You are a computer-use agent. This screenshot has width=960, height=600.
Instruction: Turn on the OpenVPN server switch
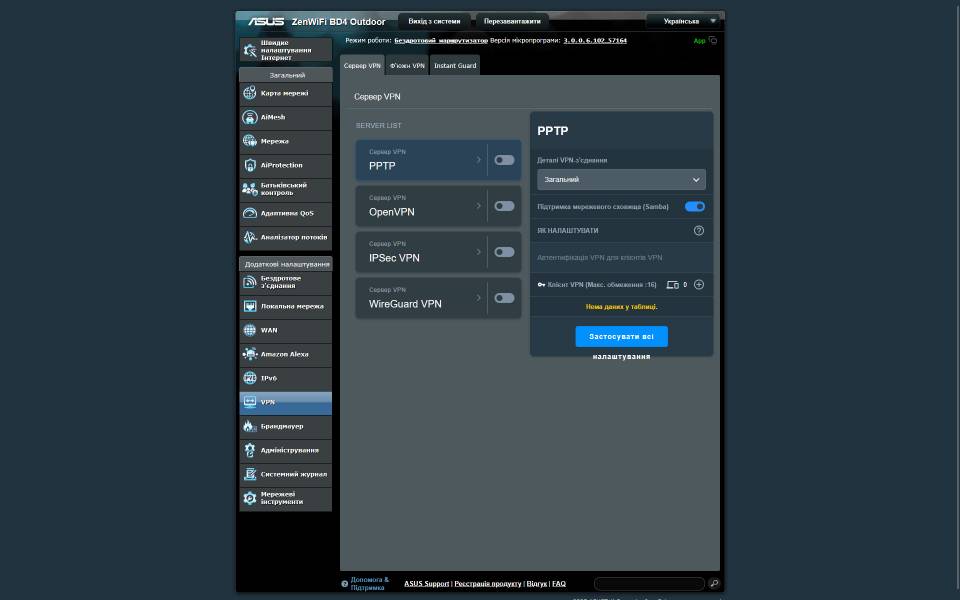(x=504, y=206)
